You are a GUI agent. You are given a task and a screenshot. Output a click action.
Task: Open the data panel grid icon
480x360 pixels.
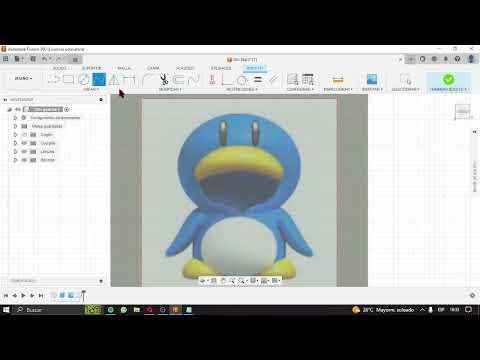point(6,59)
